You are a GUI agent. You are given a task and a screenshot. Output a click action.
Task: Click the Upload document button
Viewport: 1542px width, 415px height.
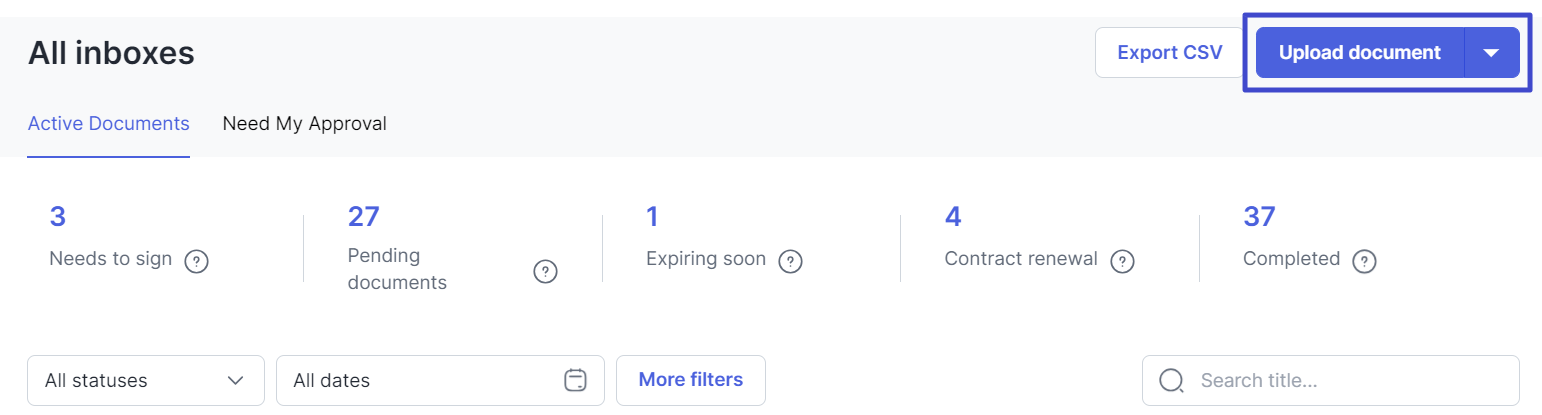click(1359, 53)
